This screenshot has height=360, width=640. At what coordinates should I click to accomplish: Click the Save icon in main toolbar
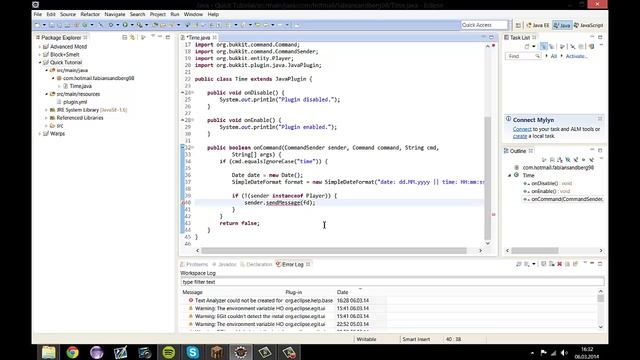click(52, 25)
